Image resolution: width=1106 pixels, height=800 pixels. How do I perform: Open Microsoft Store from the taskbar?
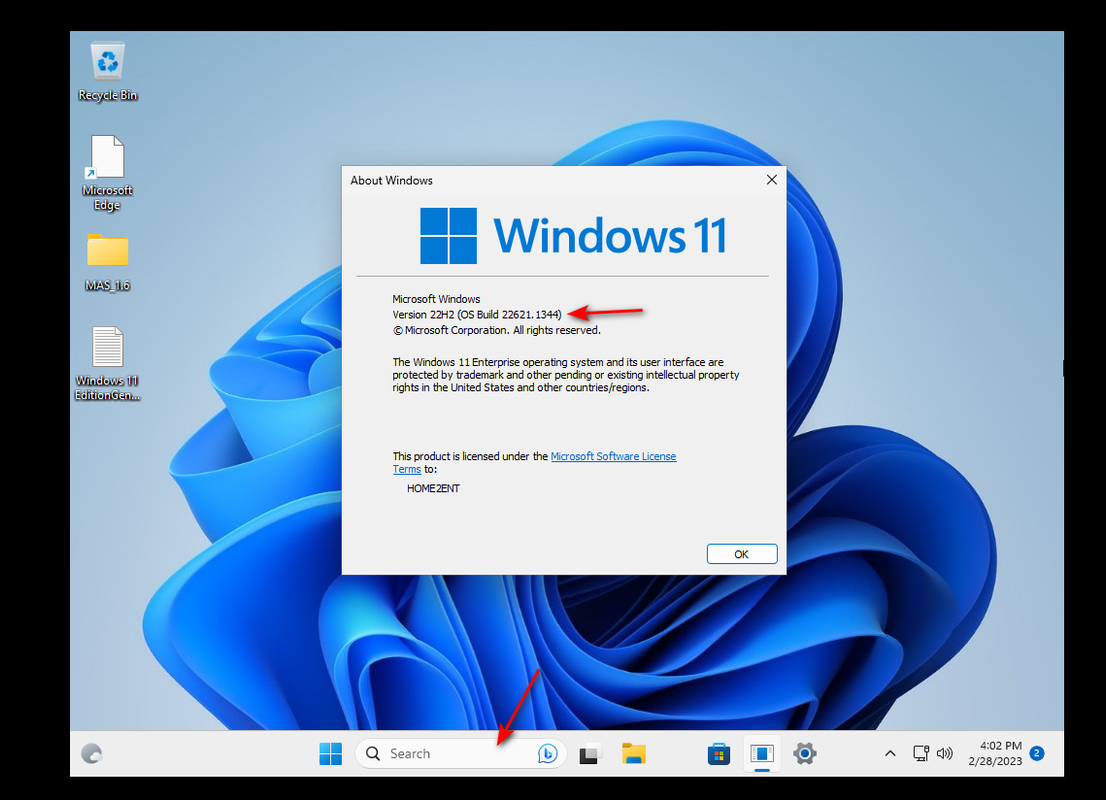(719, 753)
